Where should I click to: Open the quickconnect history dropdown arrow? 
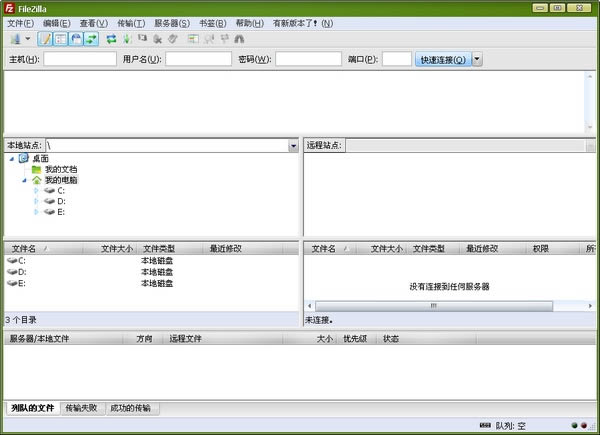point(477,59)
